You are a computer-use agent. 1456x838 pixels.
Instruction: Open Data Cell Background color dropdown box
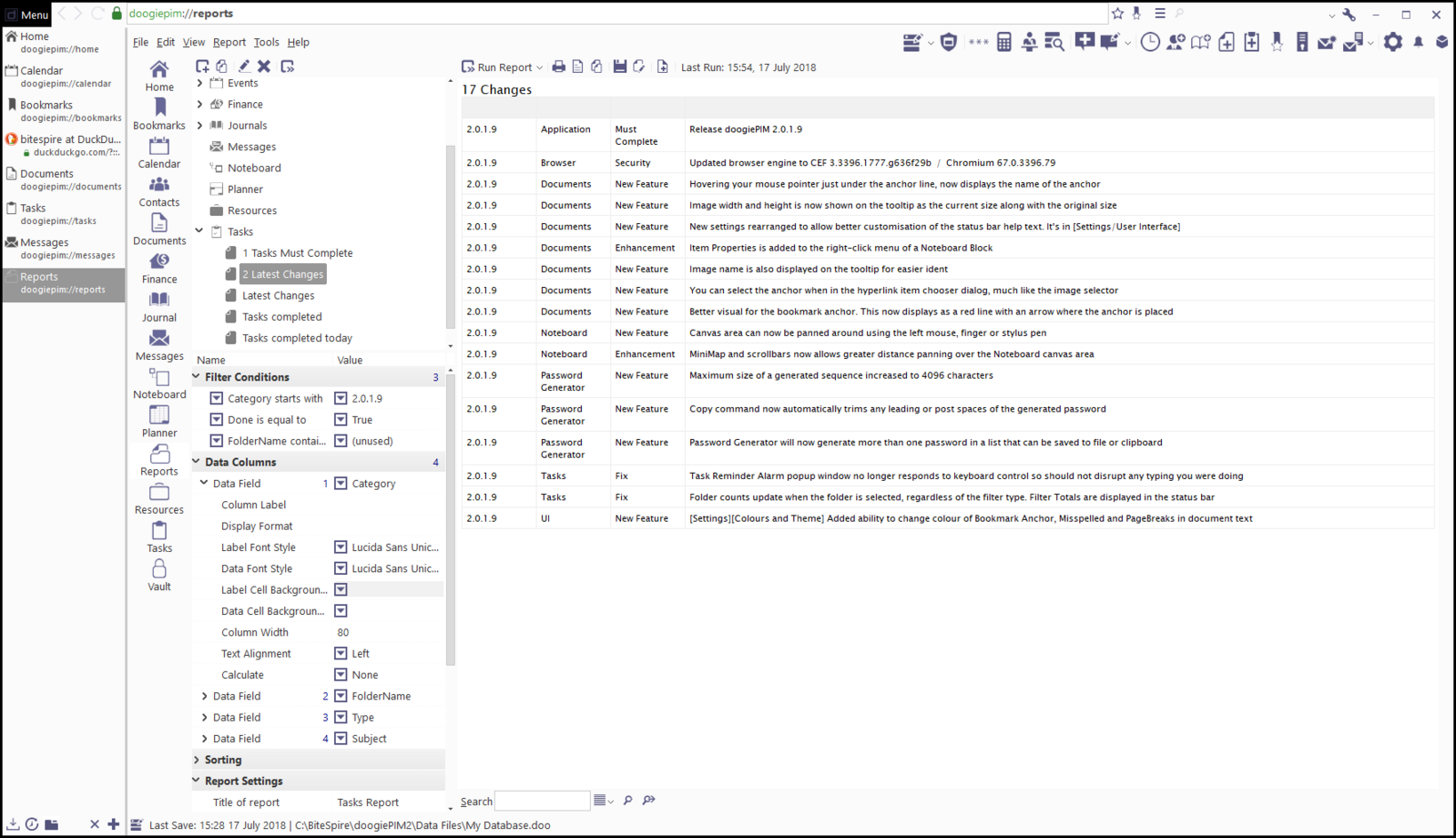341,611
